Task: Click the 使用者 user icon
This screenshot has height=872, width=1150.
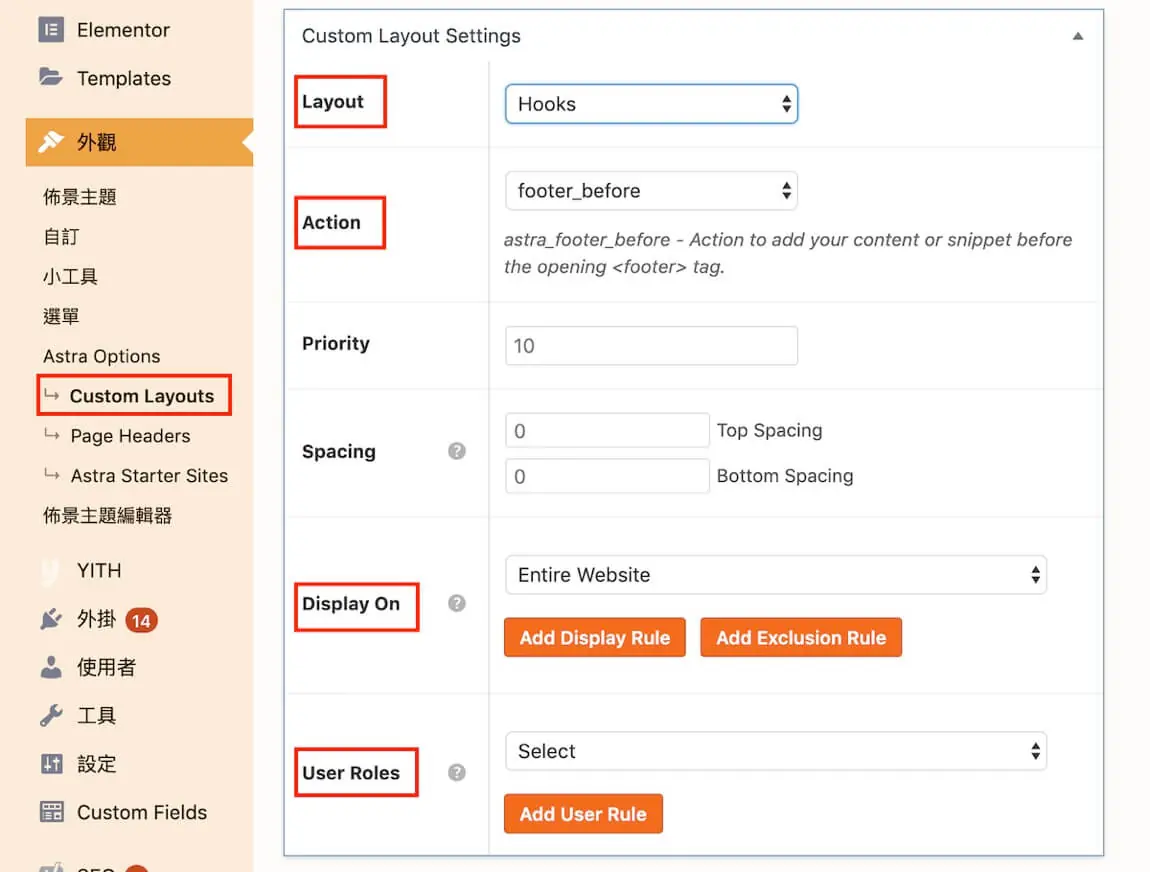Action: click(51, 667)
